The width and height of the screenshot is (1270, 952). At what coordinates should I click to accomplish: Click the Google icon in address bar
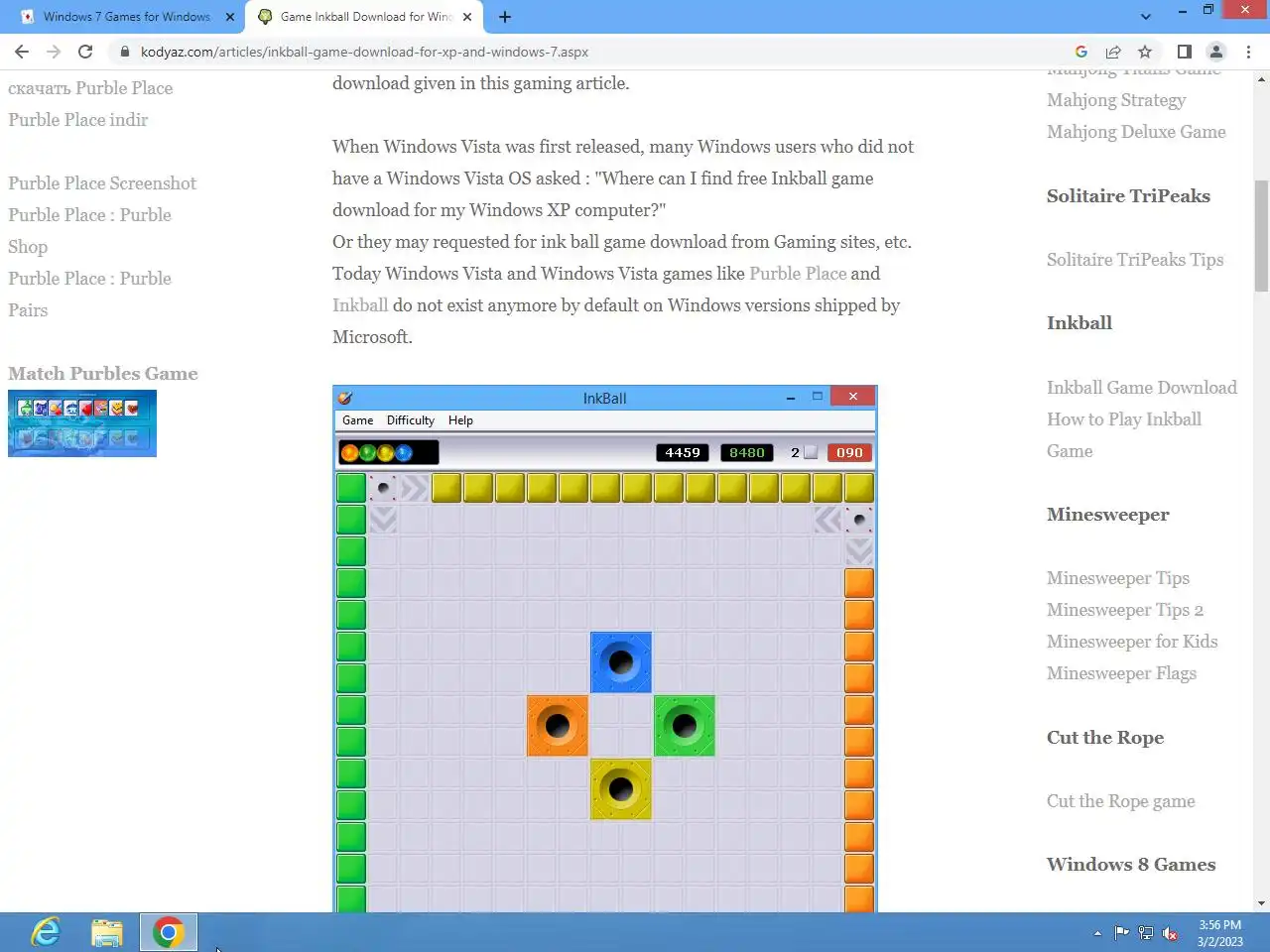click(1081, 52)
